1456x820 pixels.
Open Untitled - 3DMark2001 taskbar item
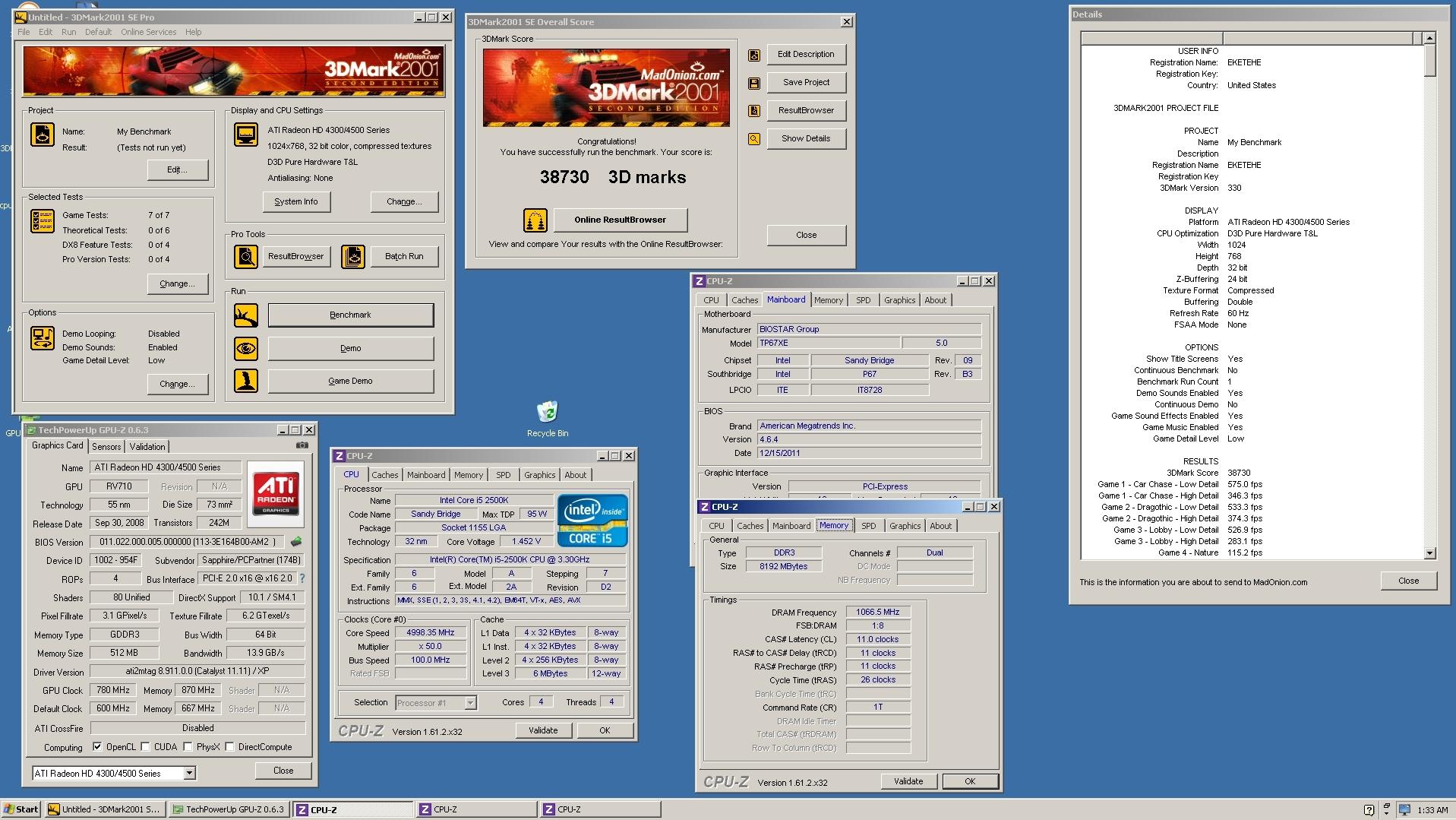pyautogui.click(x=104, y=809)
